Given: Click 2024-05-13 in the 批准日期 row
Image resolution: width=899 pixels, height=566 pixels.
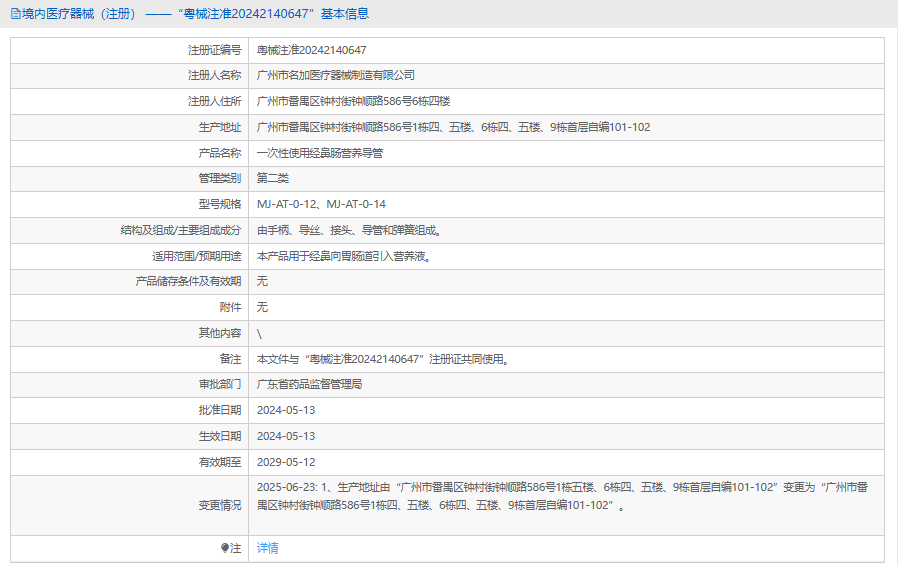Looking at the screenshot, I should pos(286,411).
